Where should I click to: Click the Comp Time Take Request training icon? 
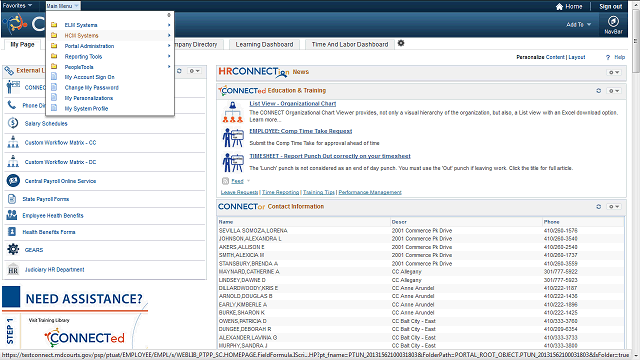(233, 138)
